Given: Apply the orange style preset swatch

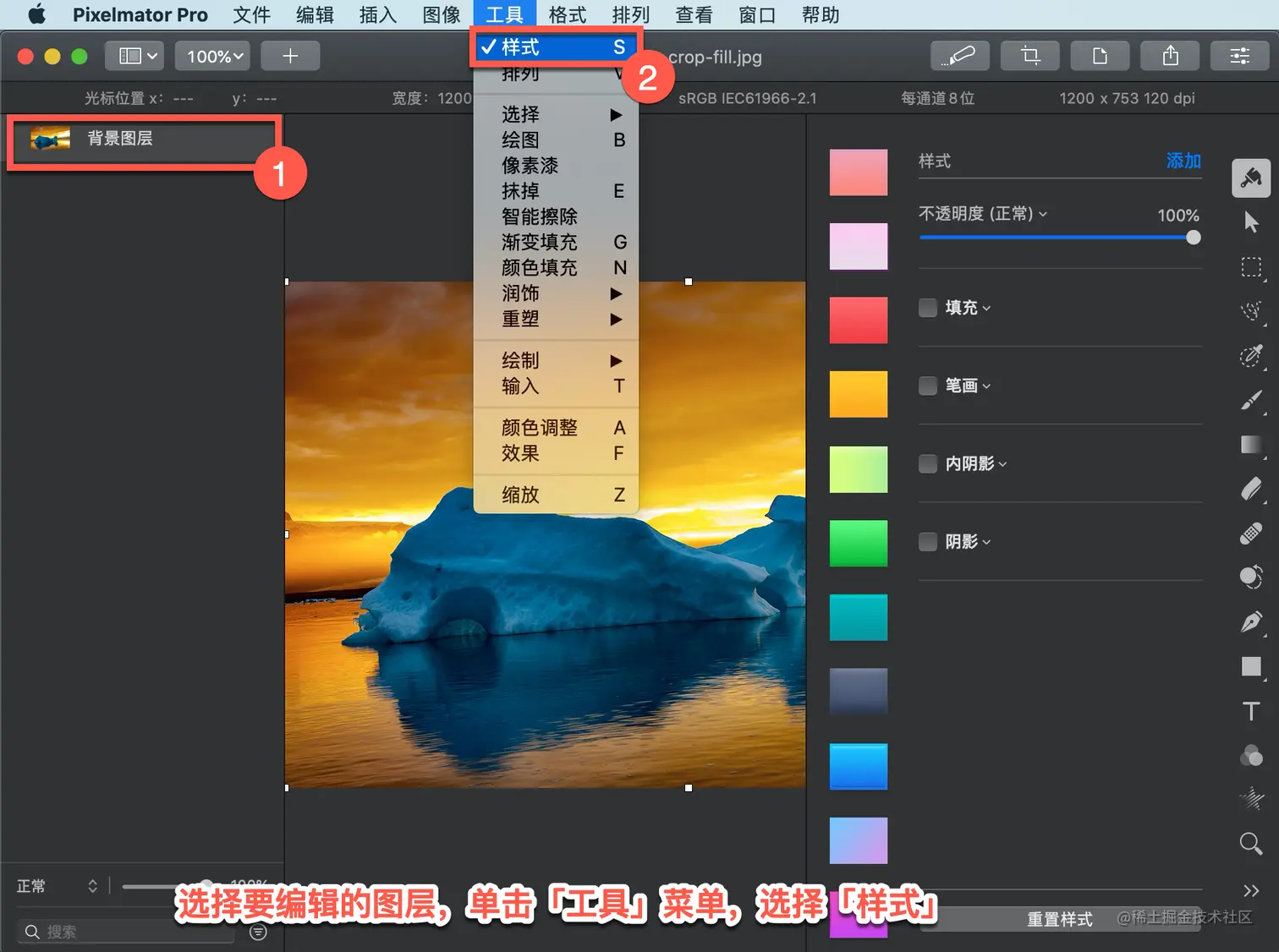Looking at the screenshot, I should click(x=859, y=394).
